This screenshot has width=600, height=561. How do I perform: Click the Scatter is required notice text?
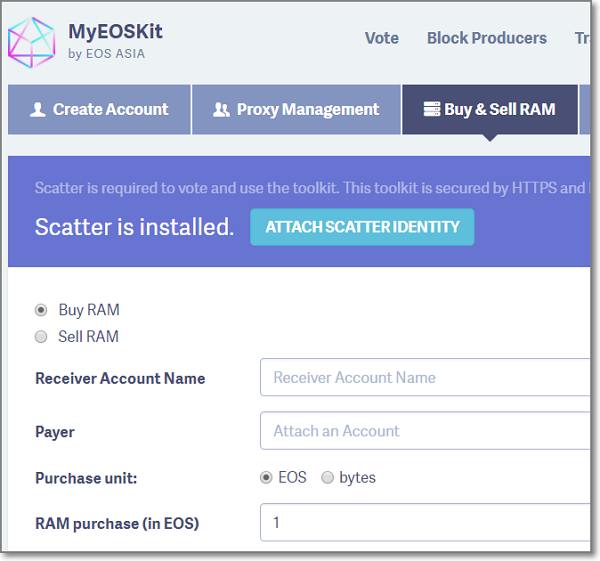312,188
